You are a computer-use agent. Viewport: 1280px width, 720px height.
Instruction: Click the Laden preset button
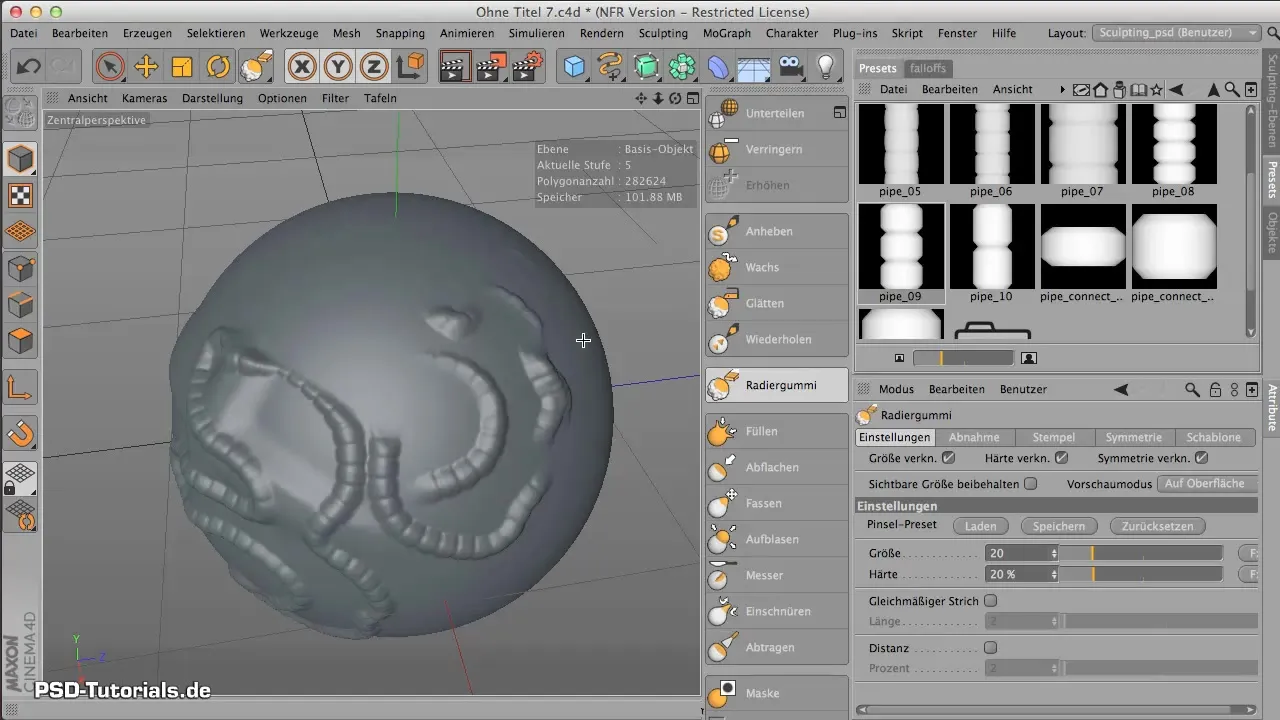980,525
